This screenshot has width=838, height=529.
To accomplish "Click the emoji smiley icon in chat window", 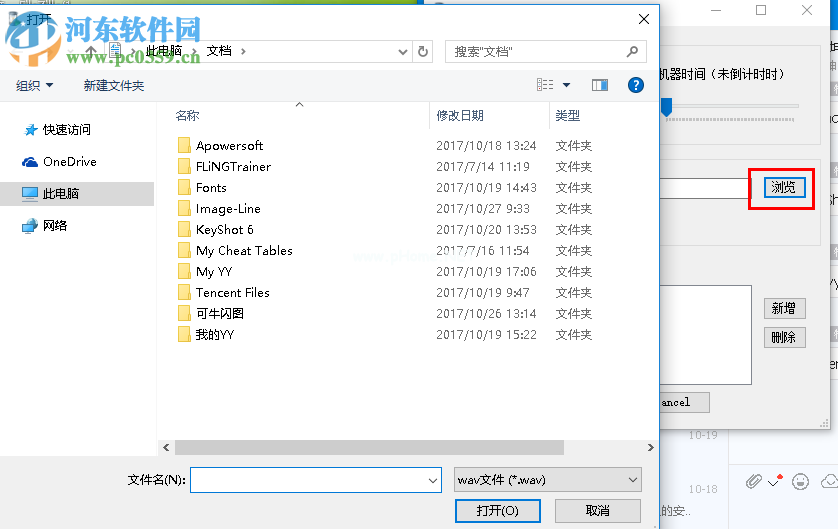I will [800, 481].
